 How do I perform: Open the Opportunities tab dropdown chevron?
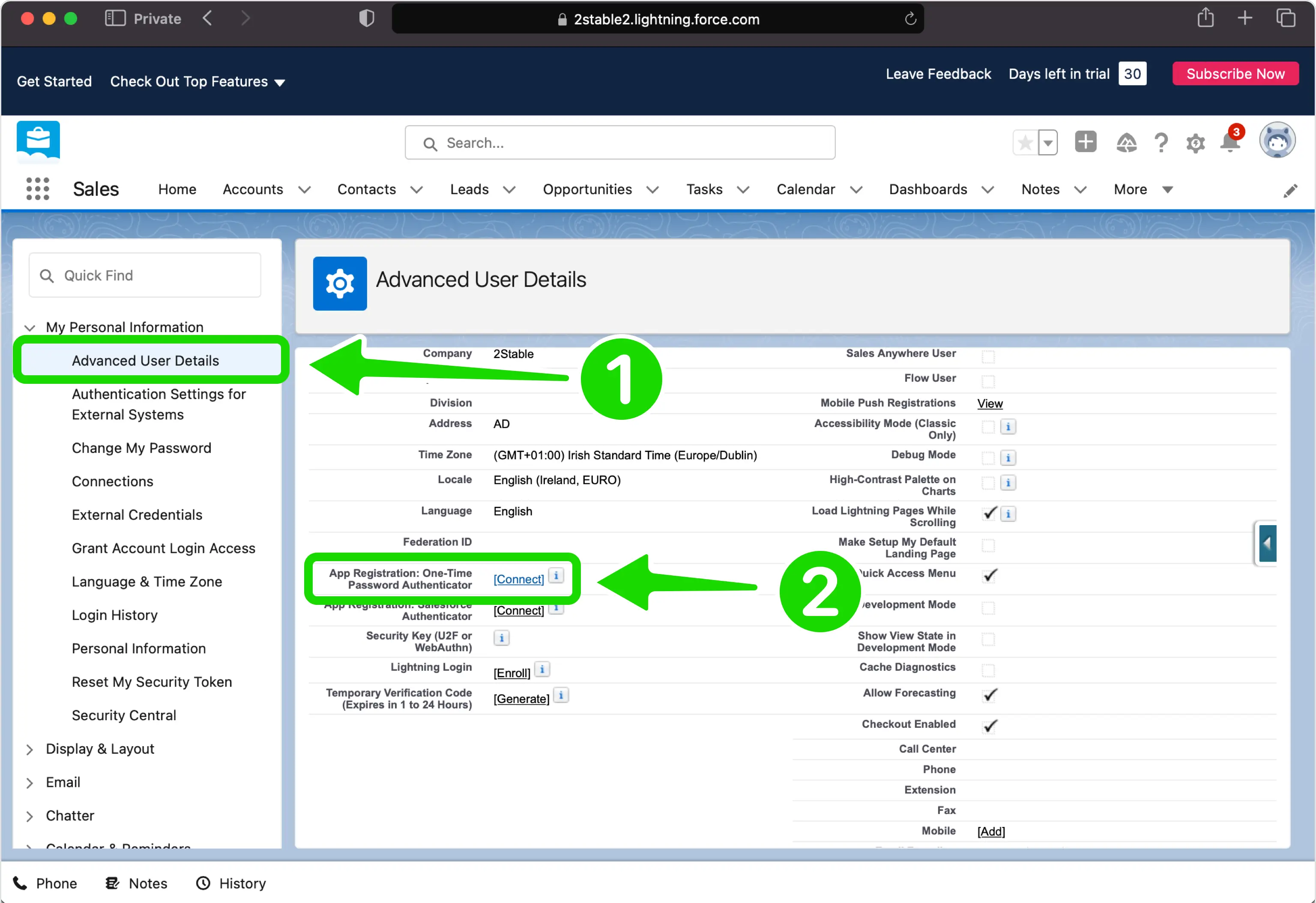point(652,190)
